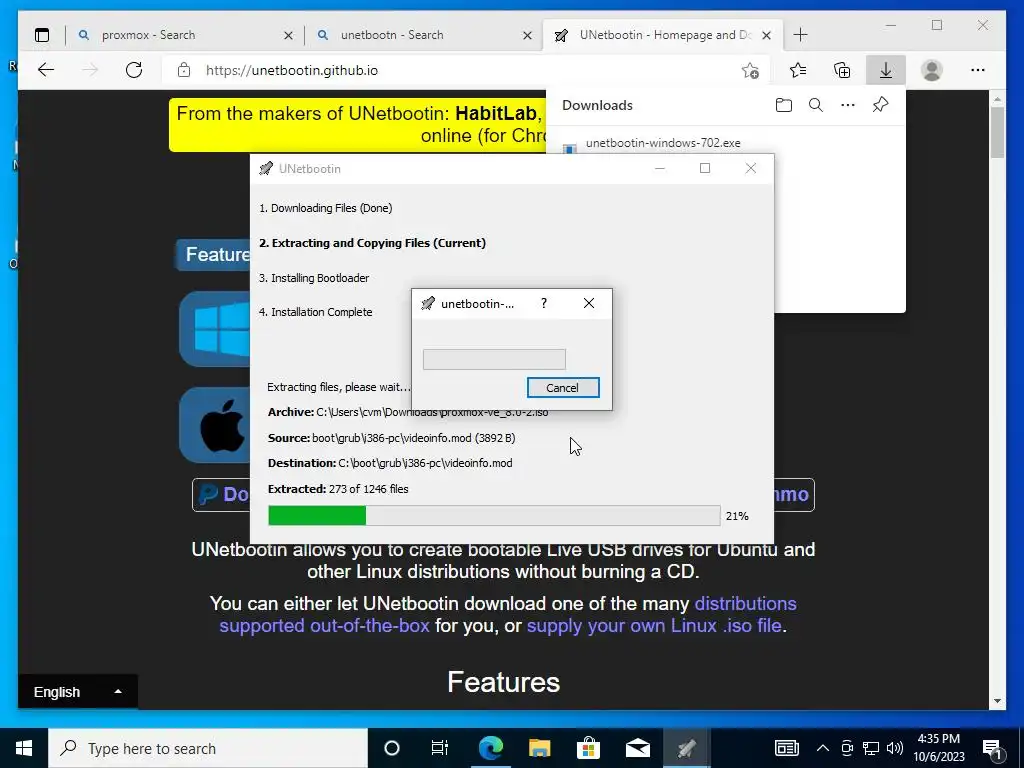Click the HabitLab yellow banner
The height and width of the screenshot is (768, 1024).
pyautogui.click(x=358, y=125)
